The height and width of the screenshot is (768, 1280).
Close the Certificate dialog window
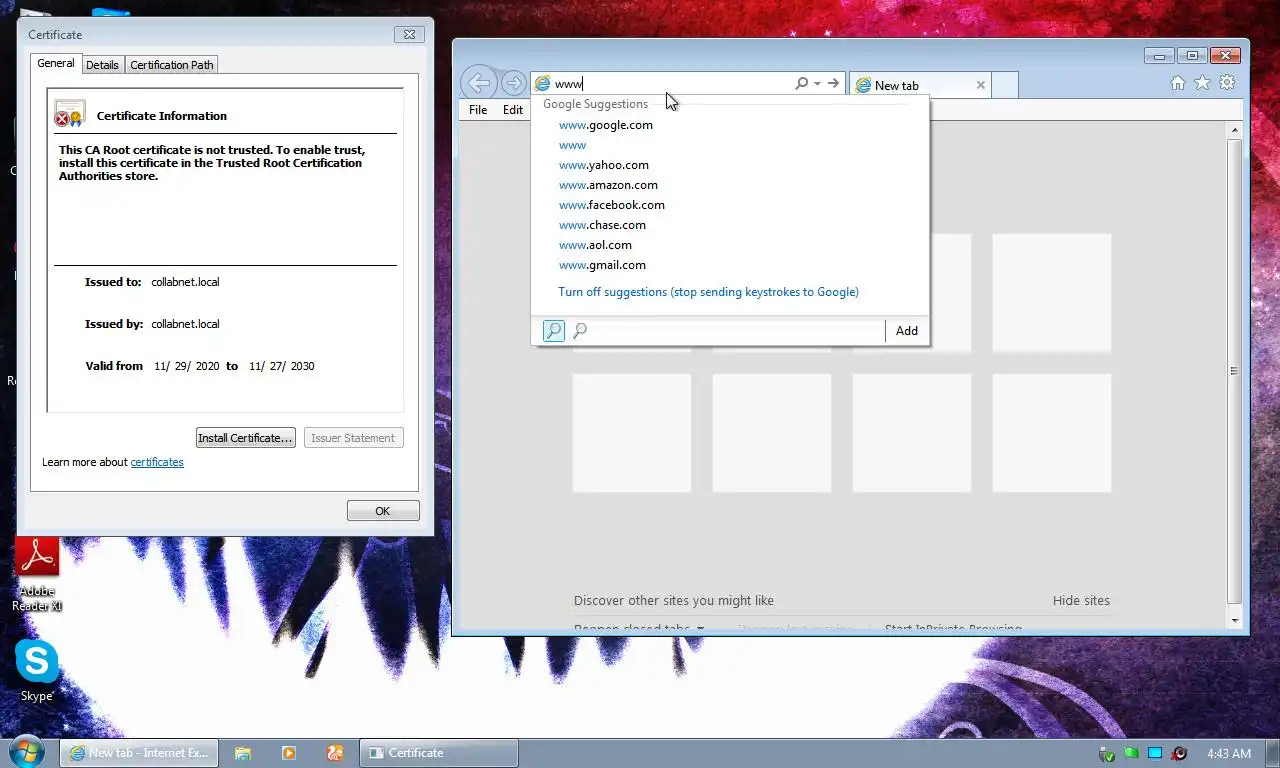click(409, 34)
